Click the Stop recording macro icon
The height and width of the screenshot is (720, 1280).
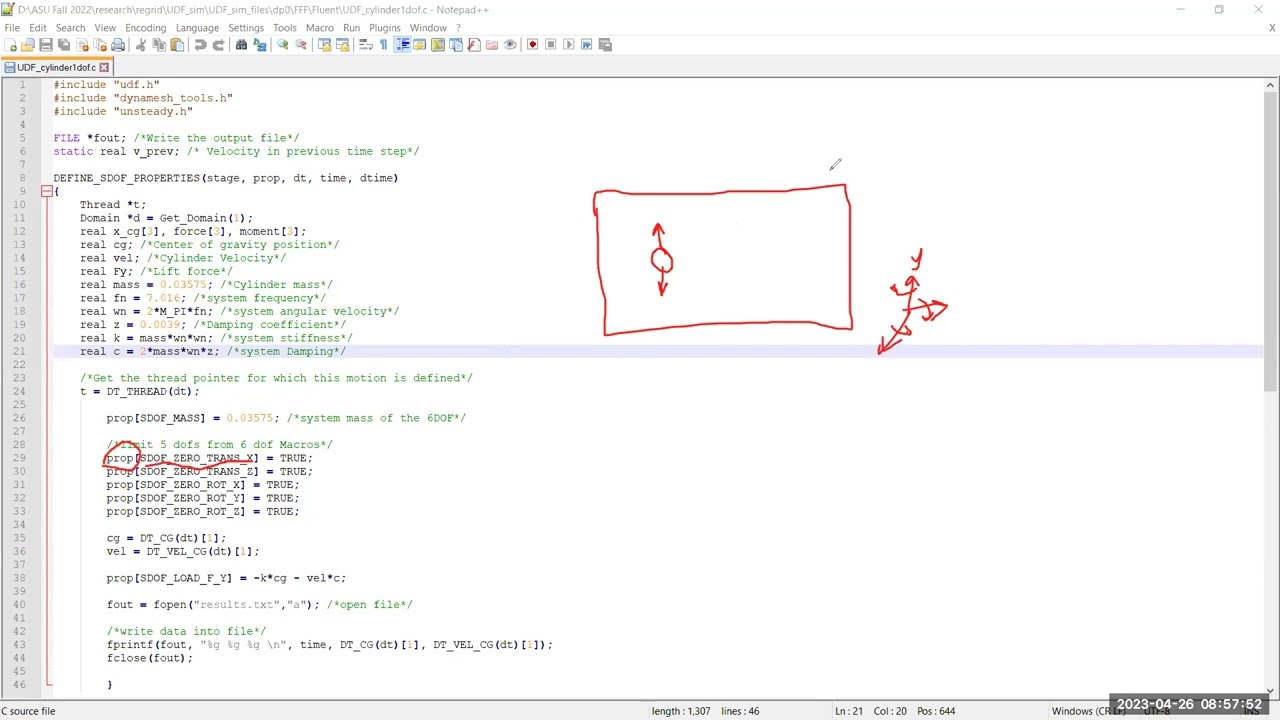point(551,45)
